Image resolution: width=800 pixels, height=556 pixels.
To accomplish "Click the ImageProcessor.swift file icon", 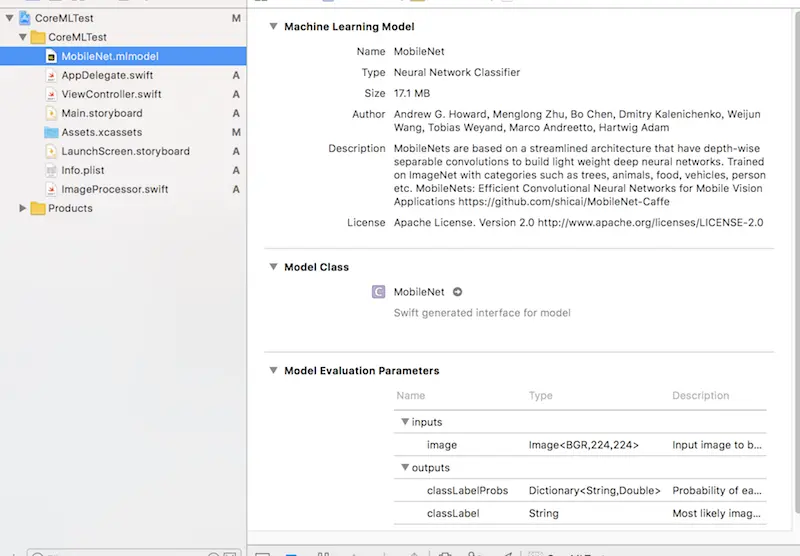I will click(51, 189).
